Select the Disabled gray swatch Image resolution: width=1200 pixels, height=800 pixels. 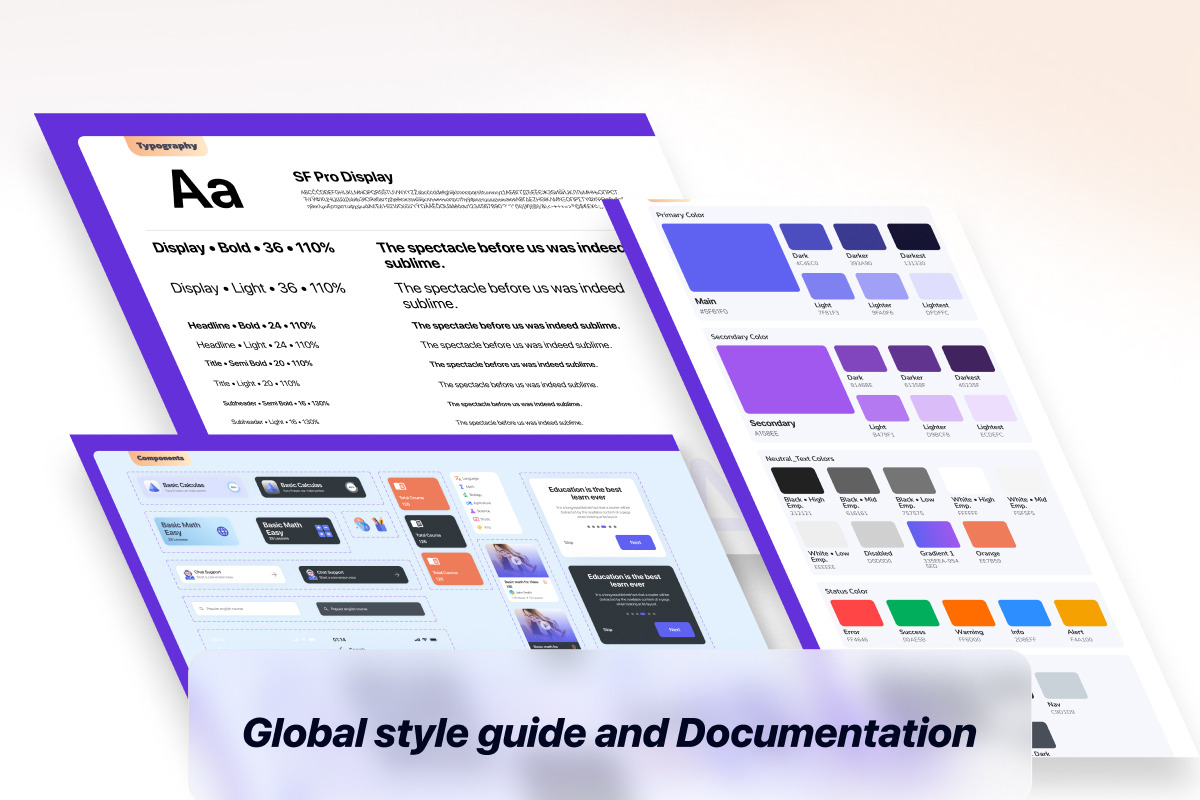(877, 535)
